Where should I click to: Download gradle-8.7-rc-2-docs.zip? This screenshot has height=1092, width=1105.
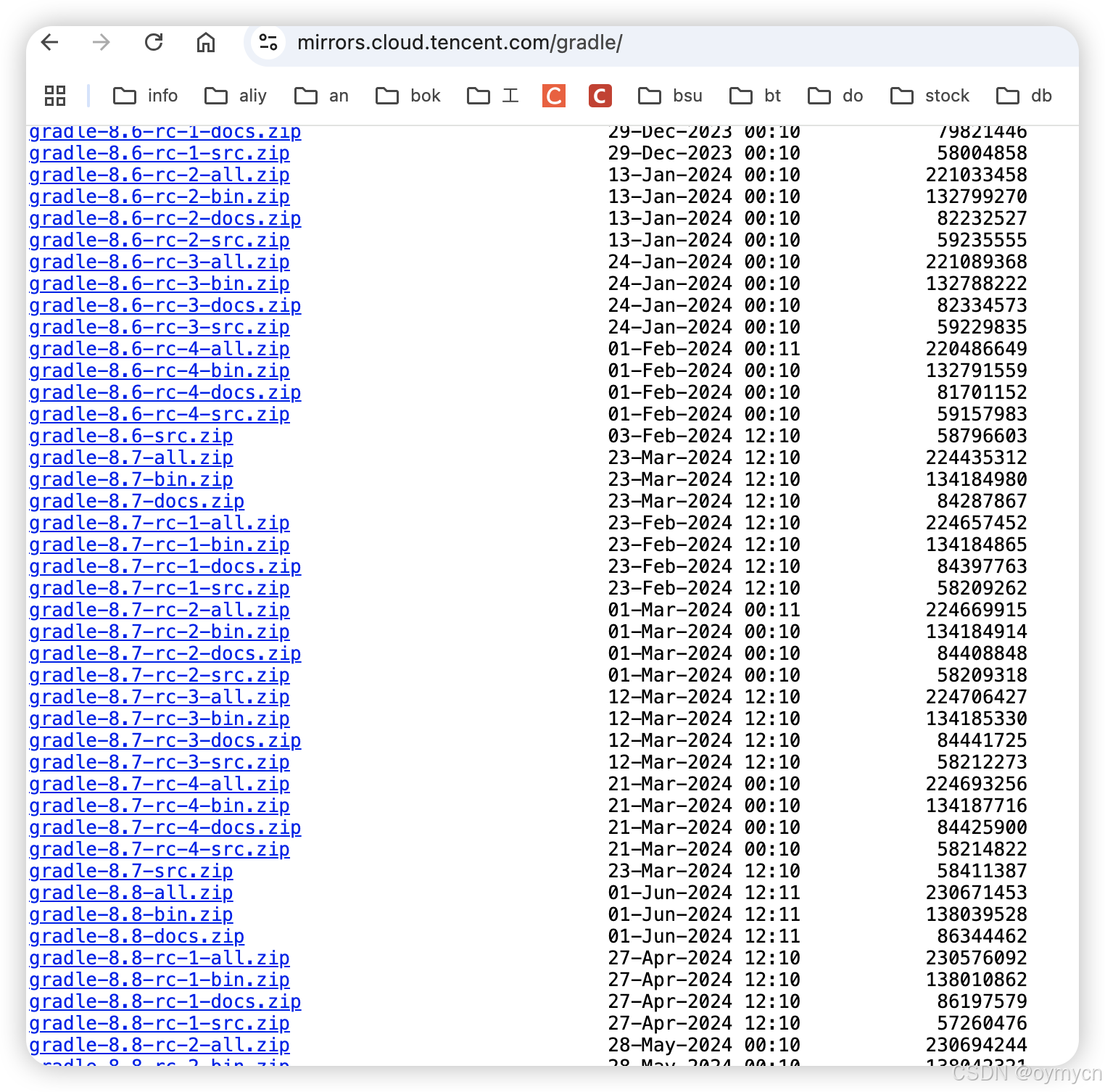[165, 653]
